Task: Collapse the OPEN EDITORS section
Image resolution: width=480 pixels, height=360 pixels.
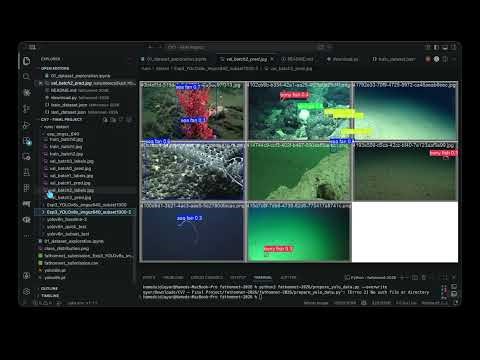Action: click(x=54, y=68)
